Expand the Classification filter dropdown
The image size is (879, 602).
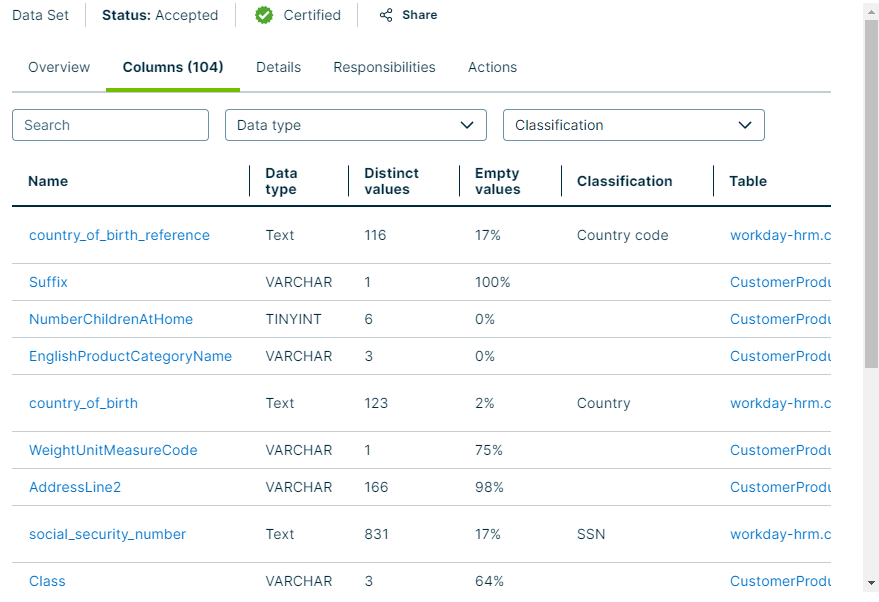pyautogui.click(x=633, y=125)
